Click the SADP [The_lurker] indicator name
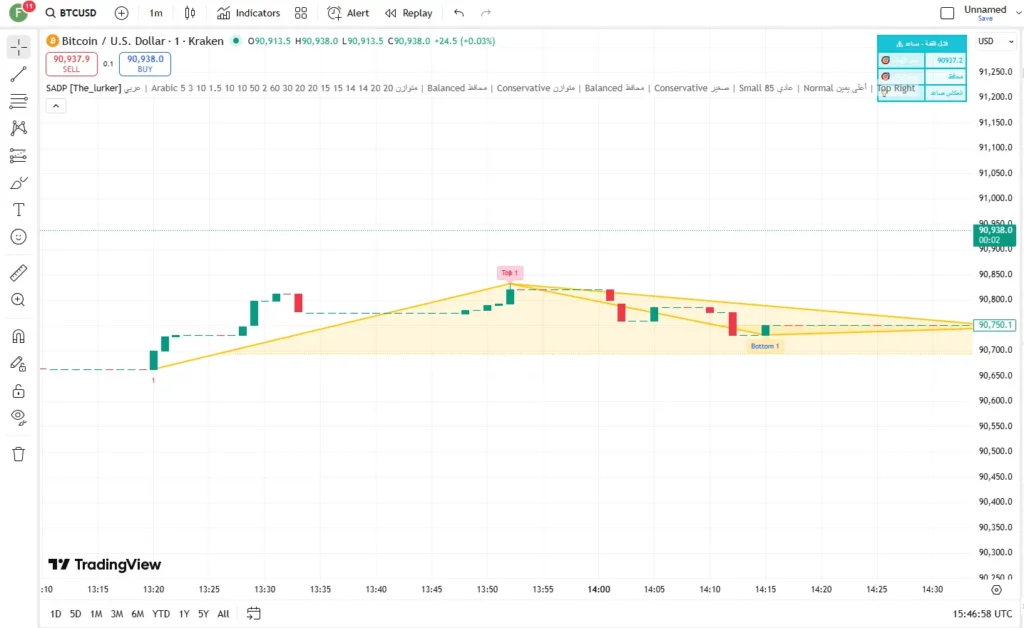 (84, 88)
